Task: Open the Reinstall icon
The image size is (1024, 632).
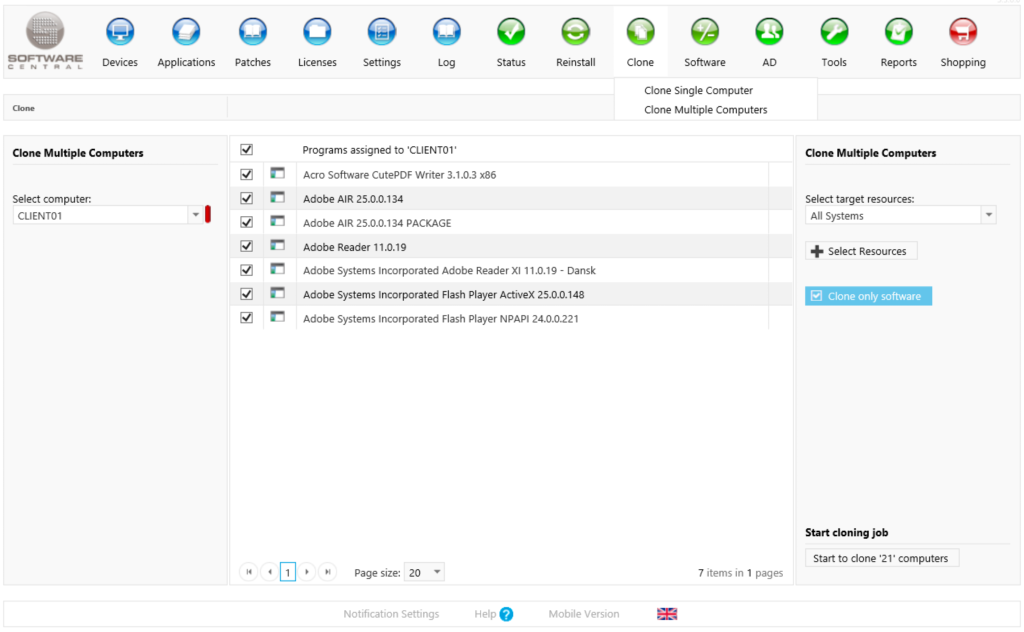Action: tap(575, 32)
